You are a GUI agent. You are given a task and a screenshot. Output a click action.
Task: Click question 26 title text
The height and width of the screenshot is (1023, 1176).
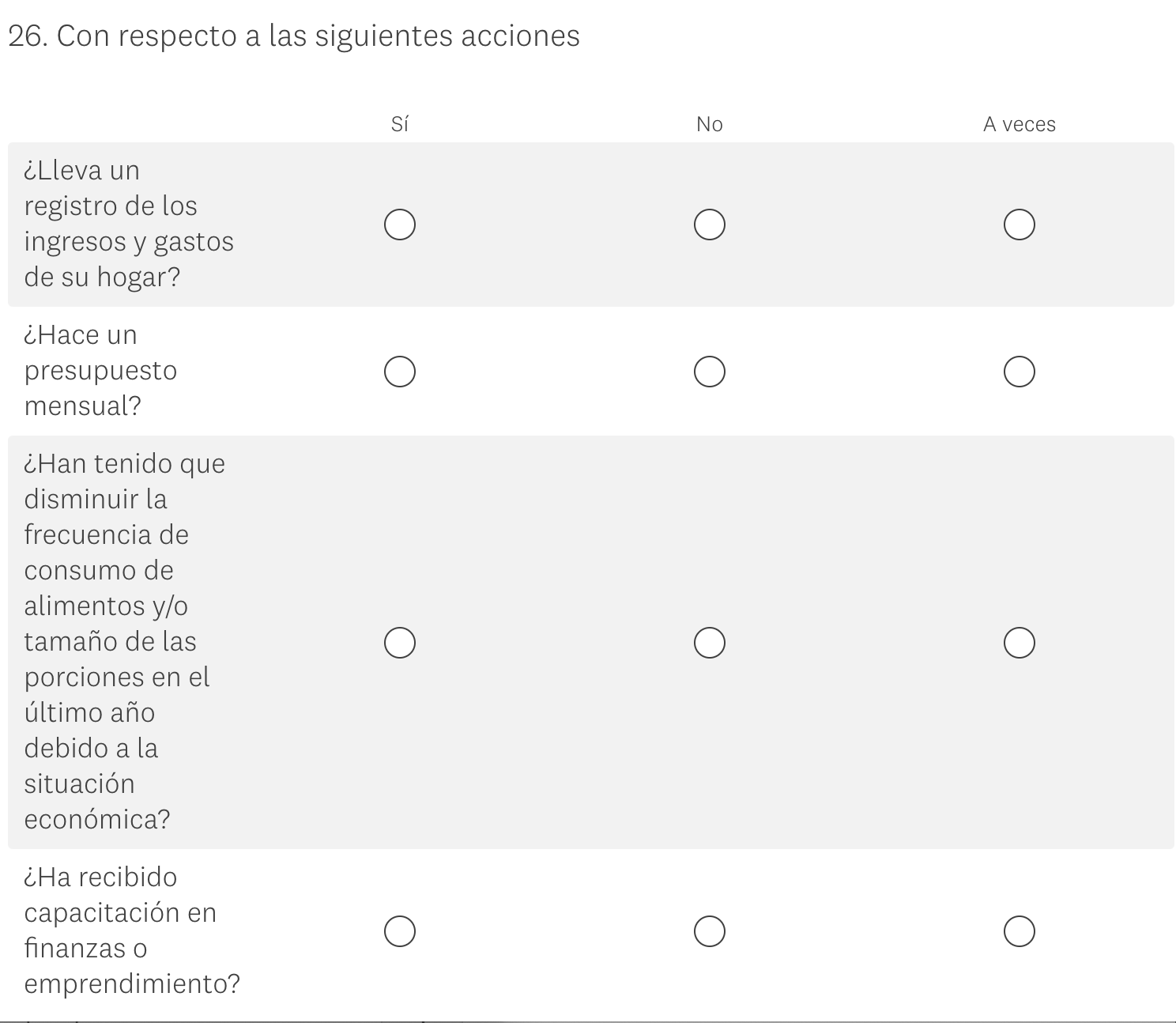point(294,36)
